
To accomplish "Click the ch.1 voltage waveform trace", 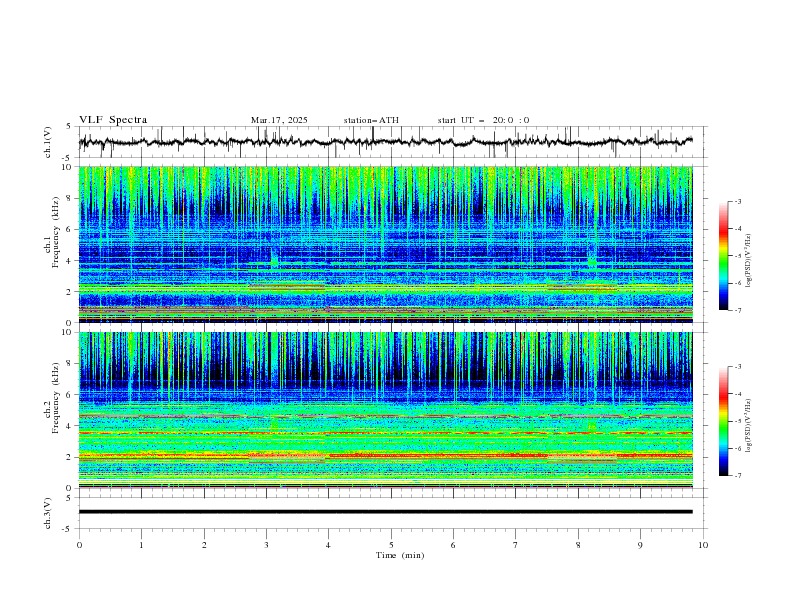I will tap(385, 142).
